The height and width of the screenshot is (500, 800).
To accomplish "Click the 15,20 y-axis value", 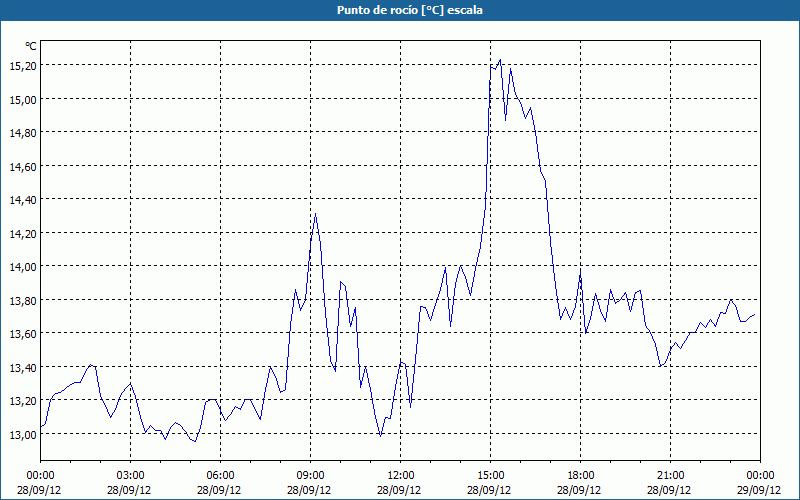I will click(23, 65).
